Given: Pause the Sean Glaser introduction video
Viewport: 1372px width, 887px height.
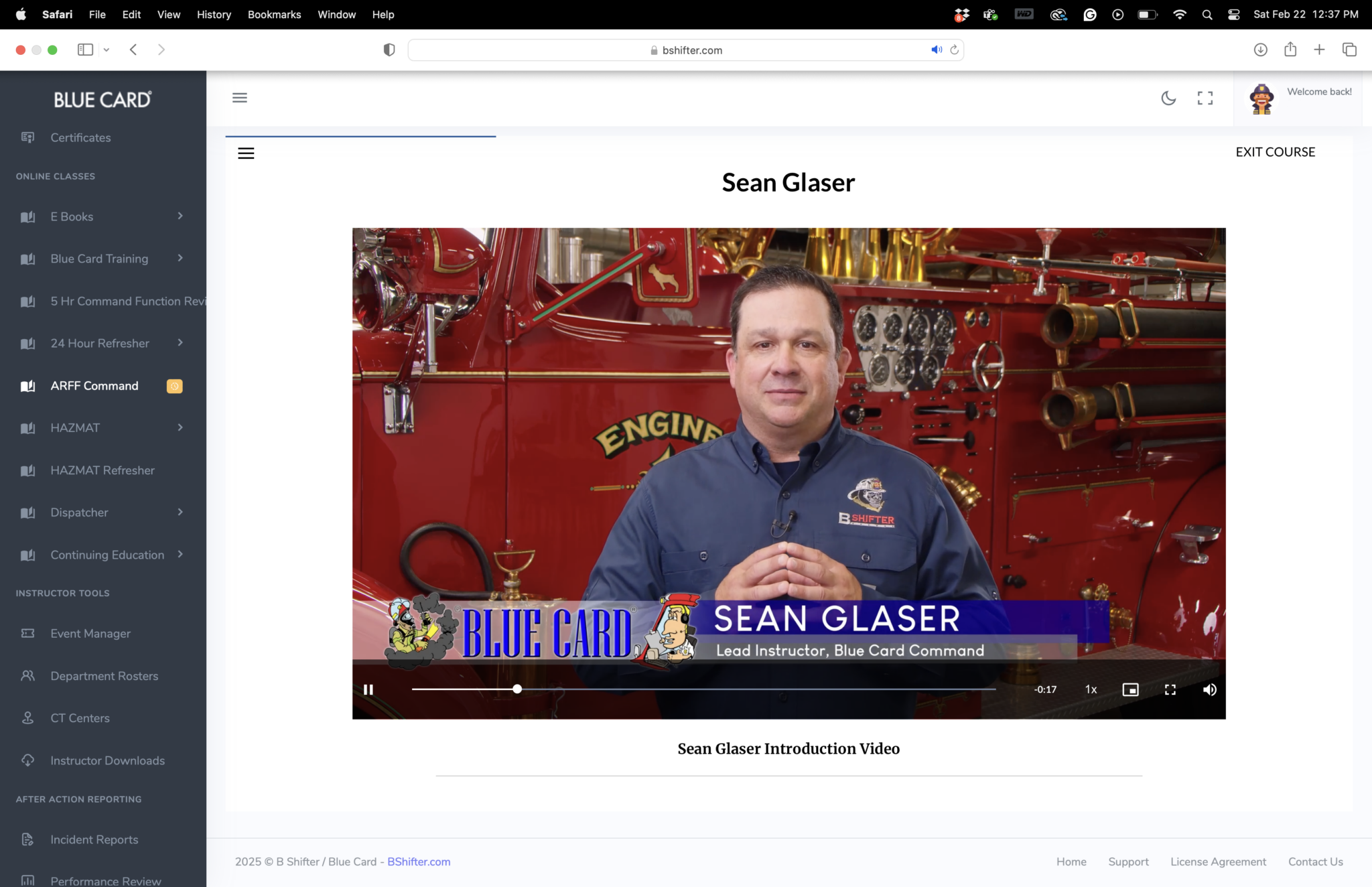Looking at the screenshot, I should pyautogui.click(x=368, y=689).
